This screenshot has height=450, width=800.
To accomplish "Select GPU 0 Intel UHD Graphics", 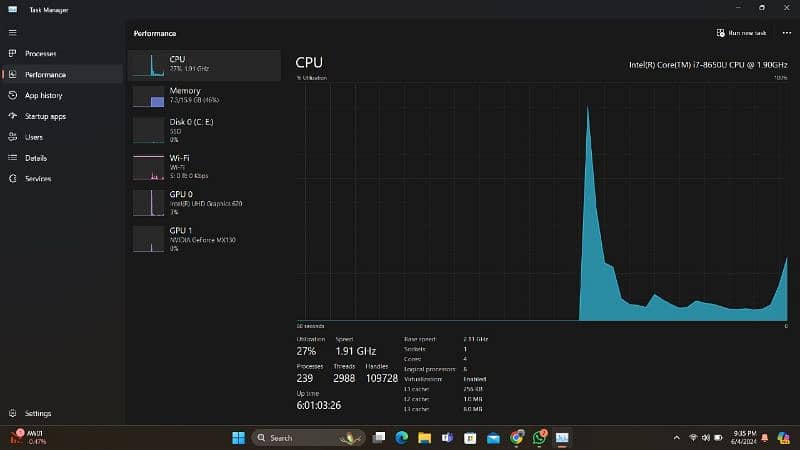I will tap(204, 203).
